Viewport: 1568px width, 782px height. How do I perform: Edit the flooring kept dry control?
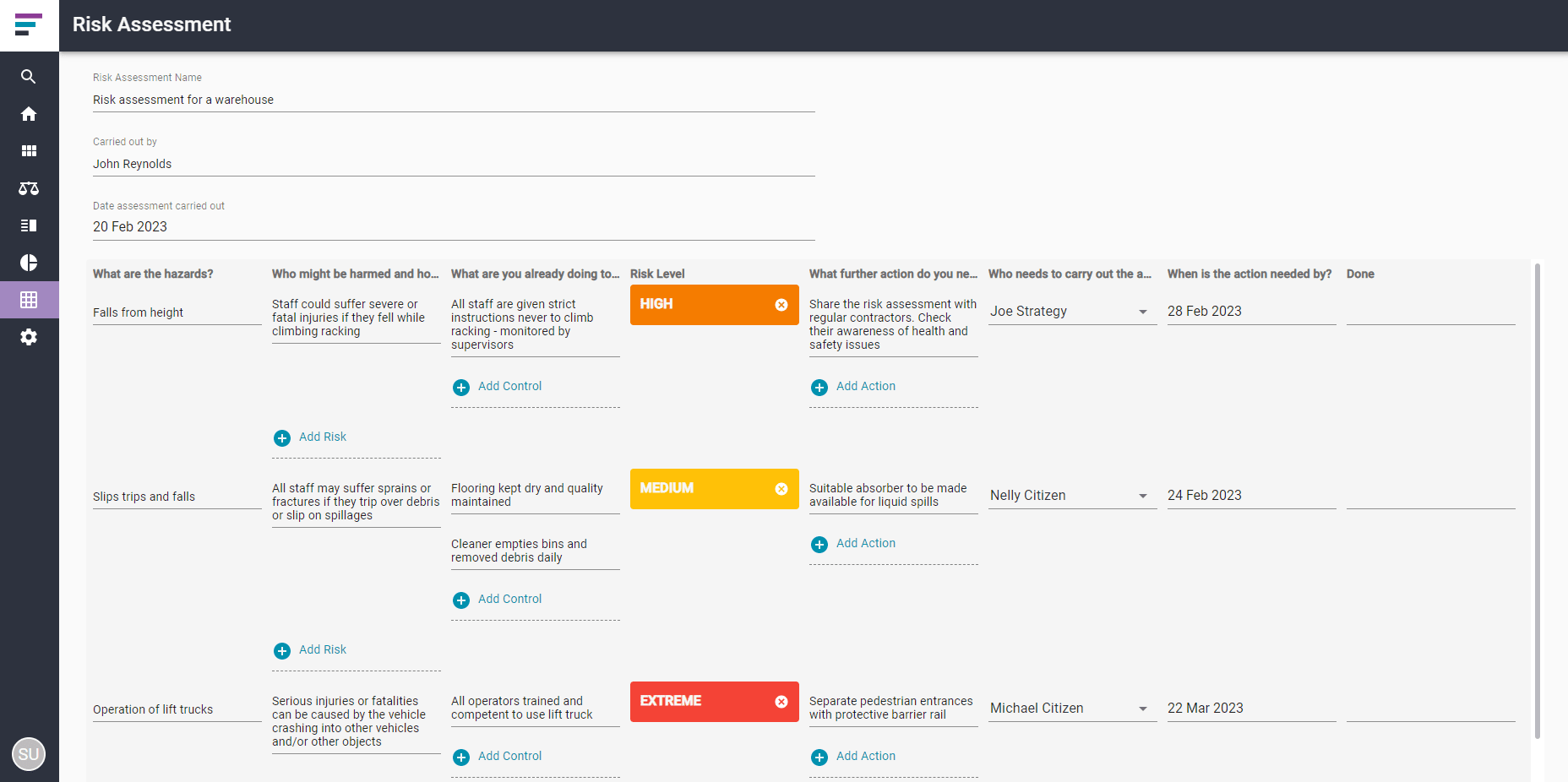536,496
